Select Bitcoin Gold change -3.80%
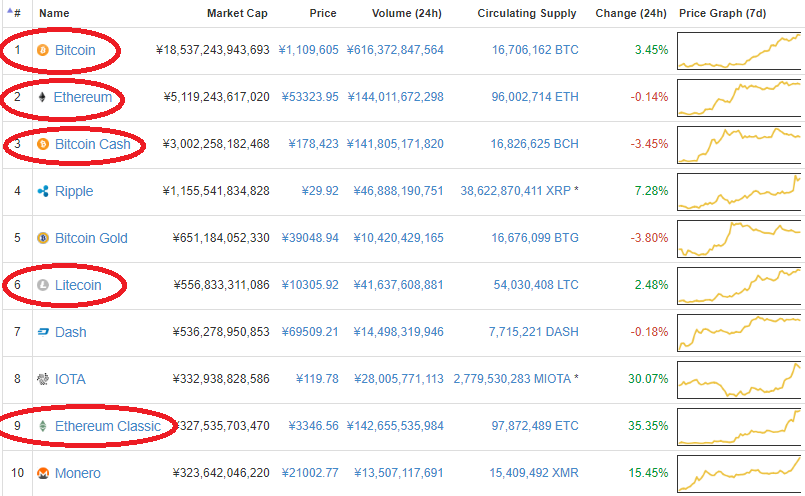 point(649,238)
